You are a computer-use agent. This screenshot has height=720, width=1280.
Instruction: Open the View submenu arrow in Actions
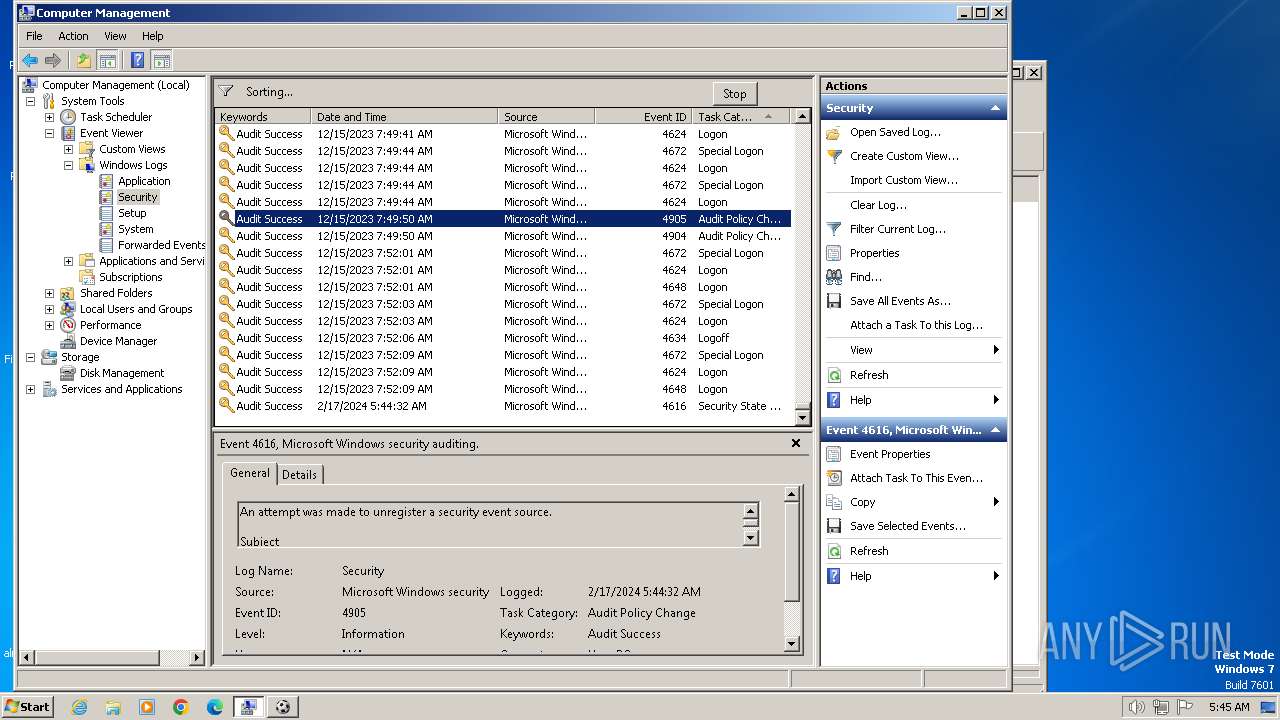click(996, 350)
